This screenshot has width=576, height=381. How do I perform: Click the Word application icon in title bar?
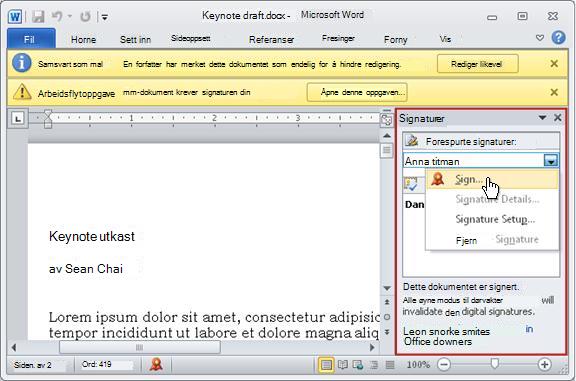tap(15, 17)
